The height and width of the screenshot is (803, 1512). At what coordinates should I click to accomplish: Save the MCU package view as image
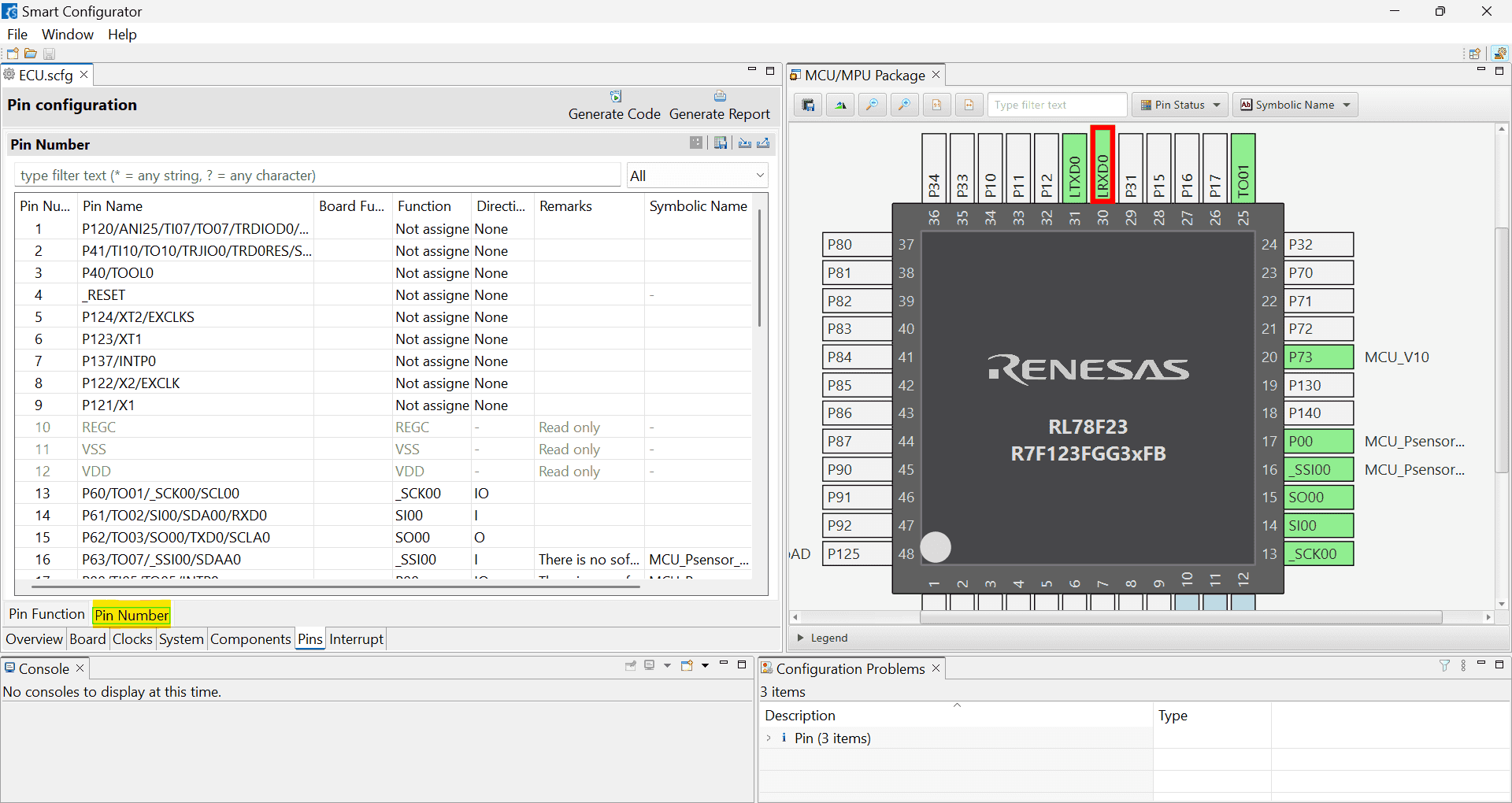(808, 105)
